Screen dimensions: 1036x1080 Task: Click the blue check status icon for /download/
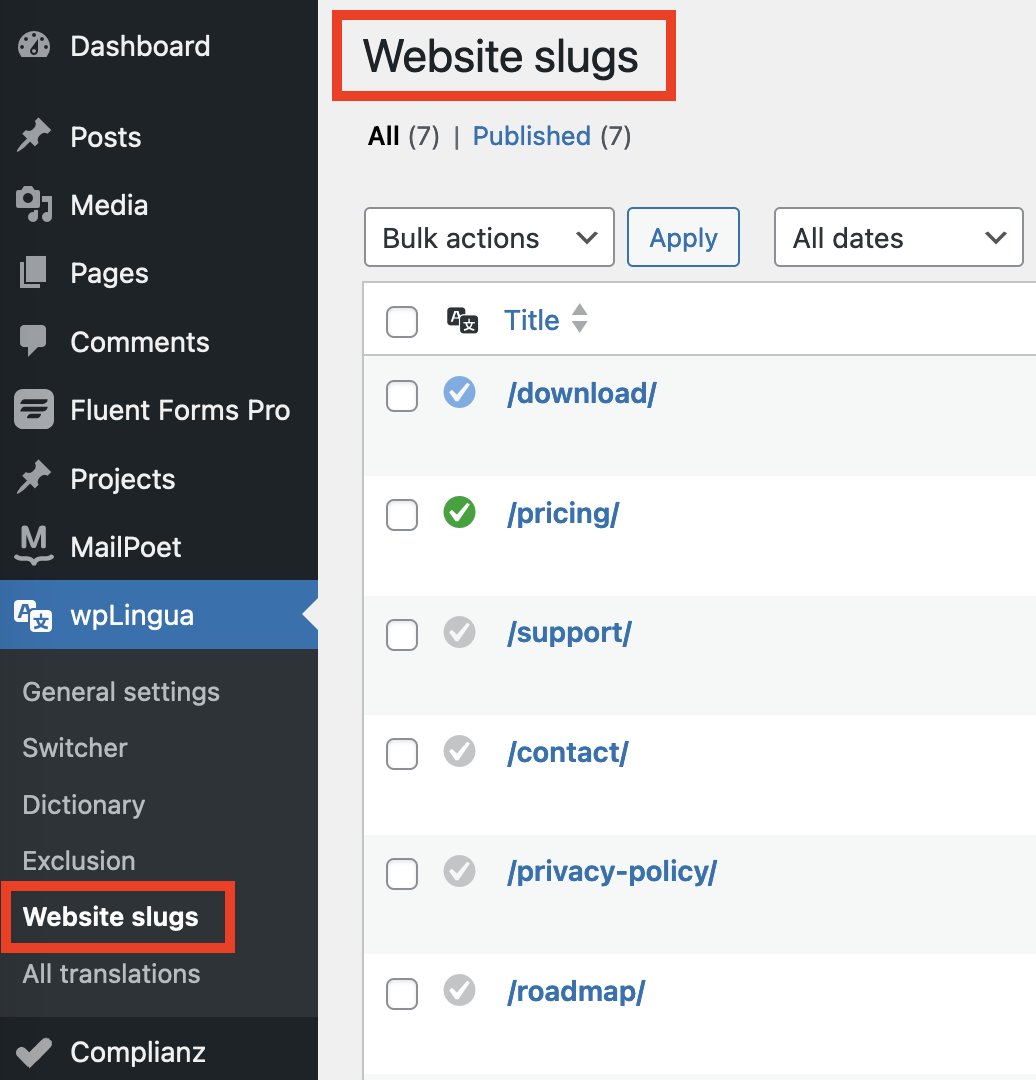[x=459, y=393]
